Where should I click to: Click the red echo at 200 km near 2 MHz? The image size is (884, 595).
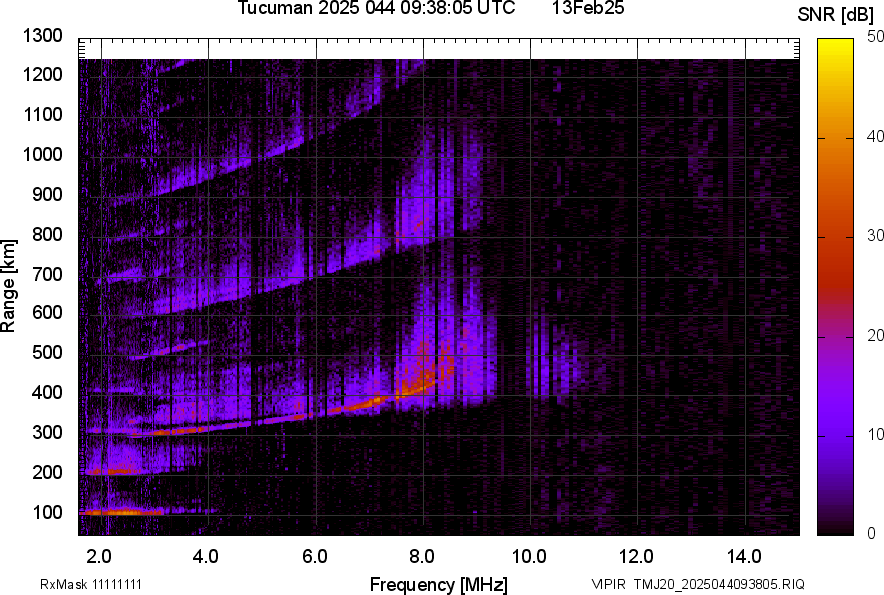110,470
